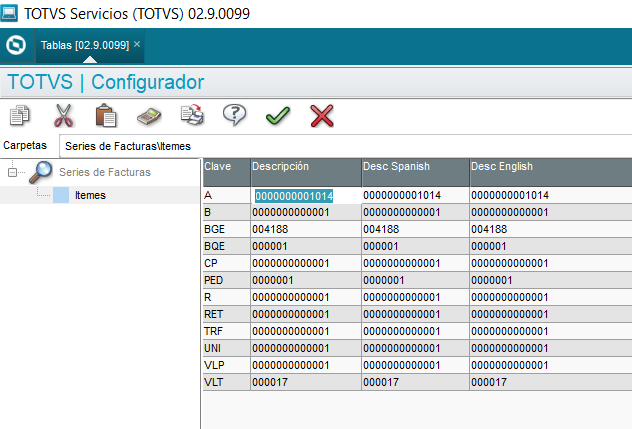Click Desc English cell 0000000001014 in row A
This screenshot has height=429, width=632.
point(551,196)
